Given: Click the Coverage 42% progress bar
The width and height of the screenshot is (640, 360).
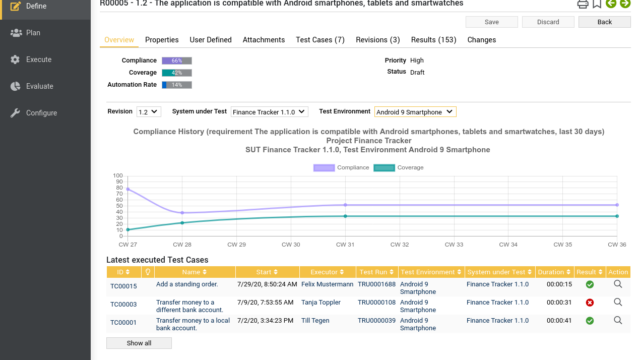Looking at the screenshot, I should coord(177,73).
